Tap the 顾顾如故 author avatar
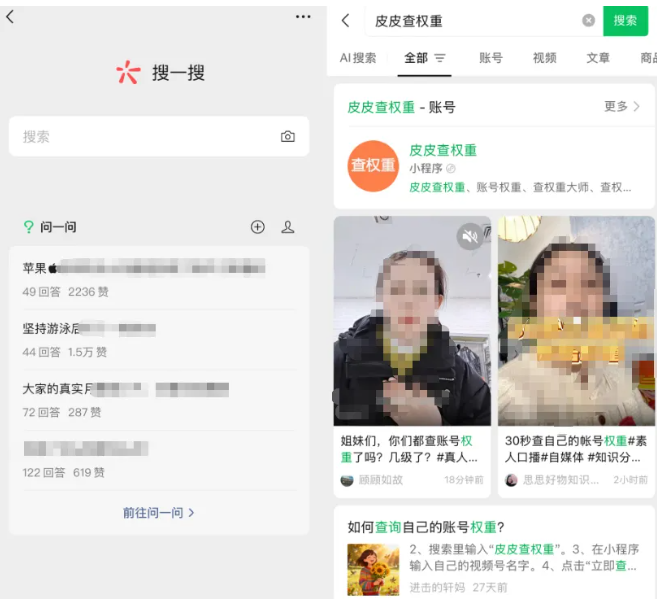Image resolution: width=657 pixels, height=599 pixels. click(x=347, y=480)
